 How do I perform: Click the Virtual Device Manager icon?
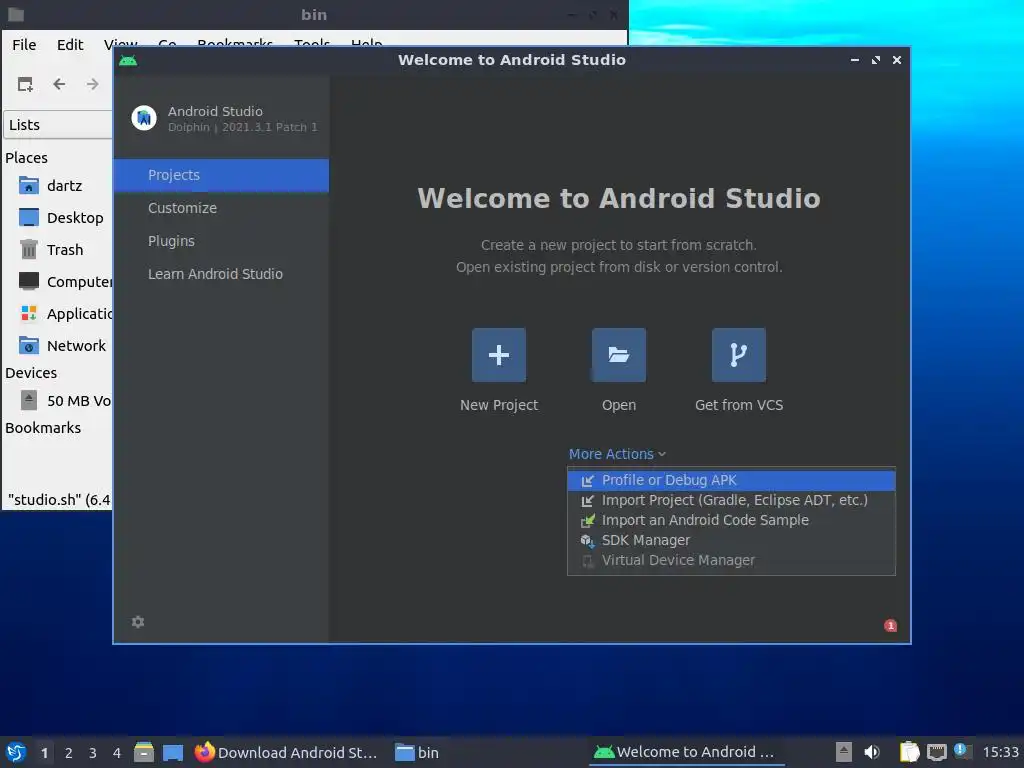pos(588,561)
